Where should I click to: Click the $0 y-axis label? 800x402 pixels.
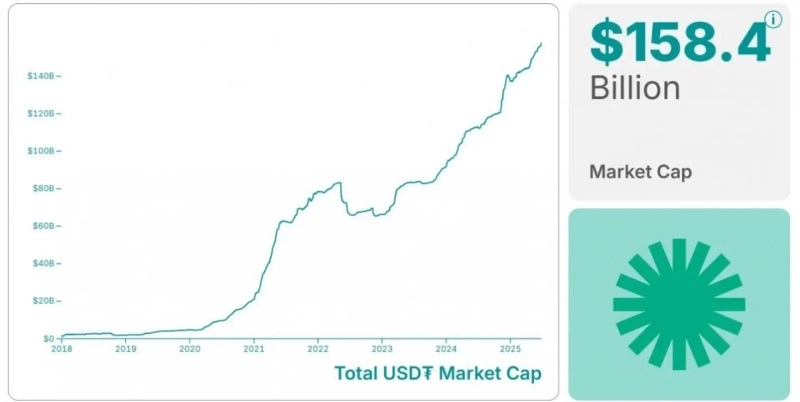(x=47, y=338)
